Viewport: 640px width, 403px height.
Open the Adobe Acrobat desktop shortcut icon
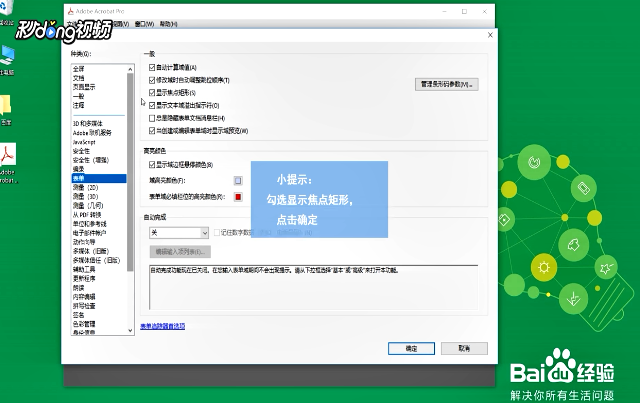[7, 155]
